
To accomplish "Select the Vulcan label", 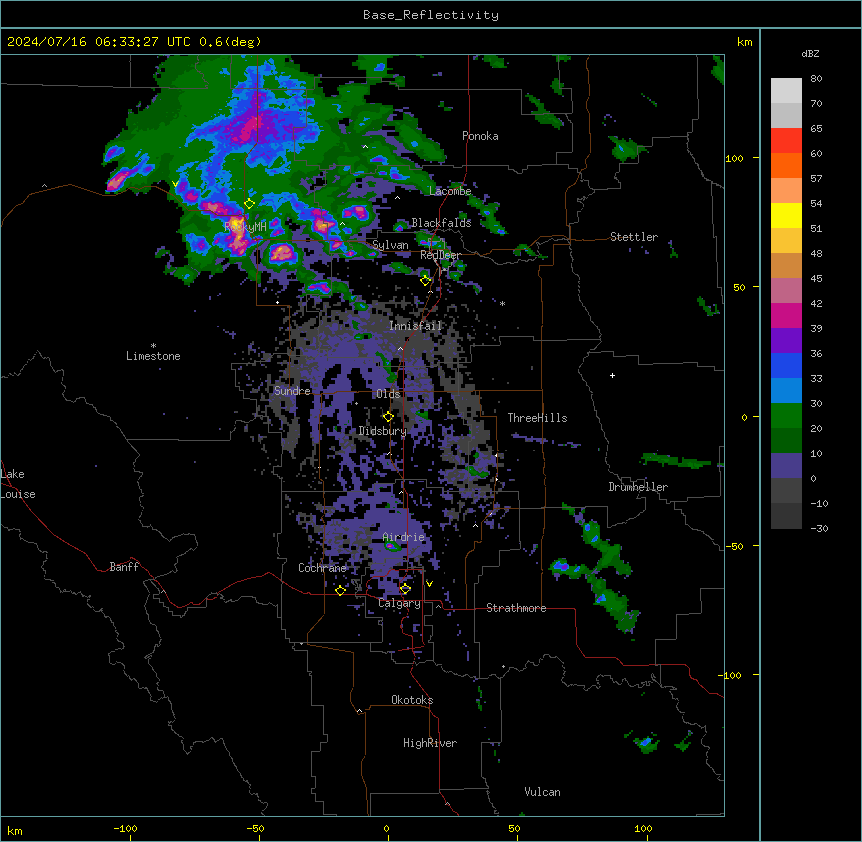I will click(542, 792).
